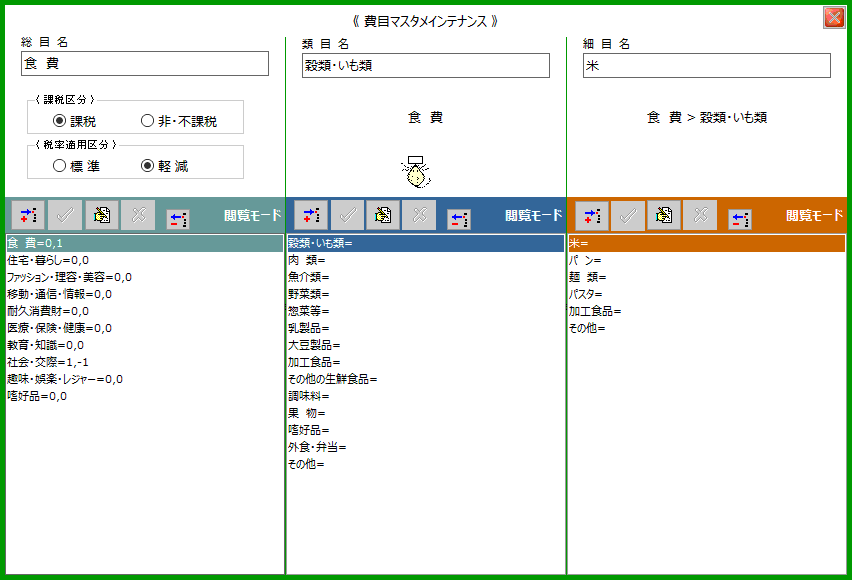This screenshot has width=852, height=580.
Task: Click the delete-row icon in the blue 類目 toolbar
Action: click(459, 220)
